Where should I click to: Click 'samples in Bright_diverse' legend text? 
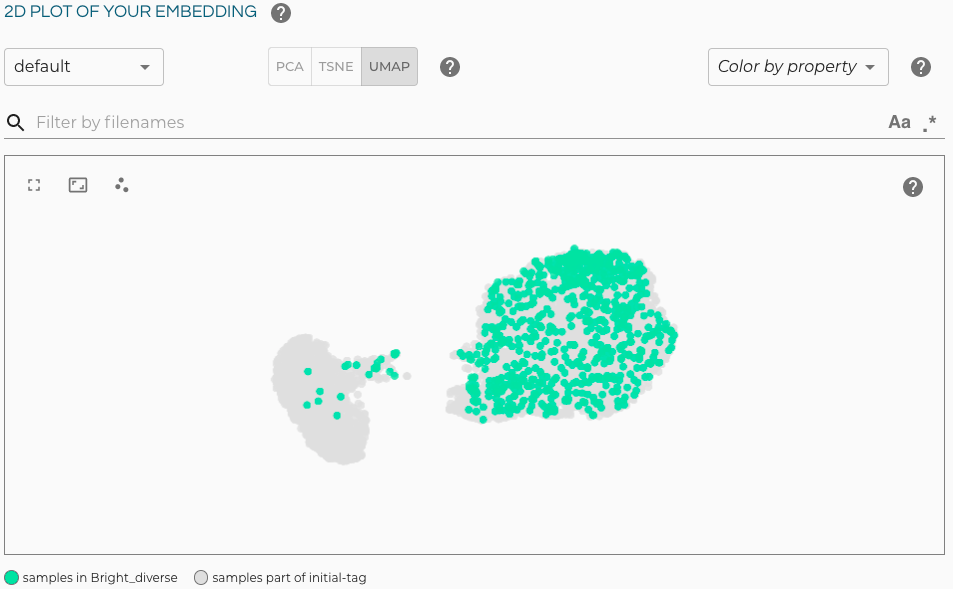100,577
